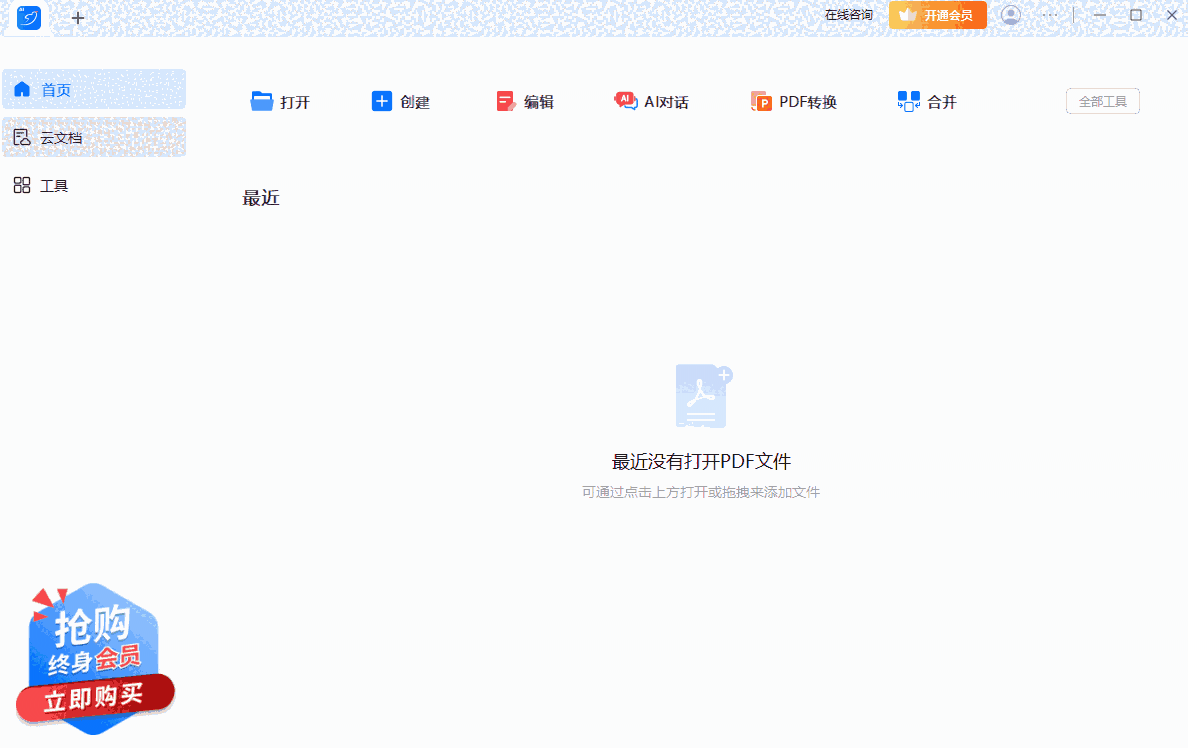
Task: Click the add-PDF placeholder icon
Action: click(x=701, y=395)
